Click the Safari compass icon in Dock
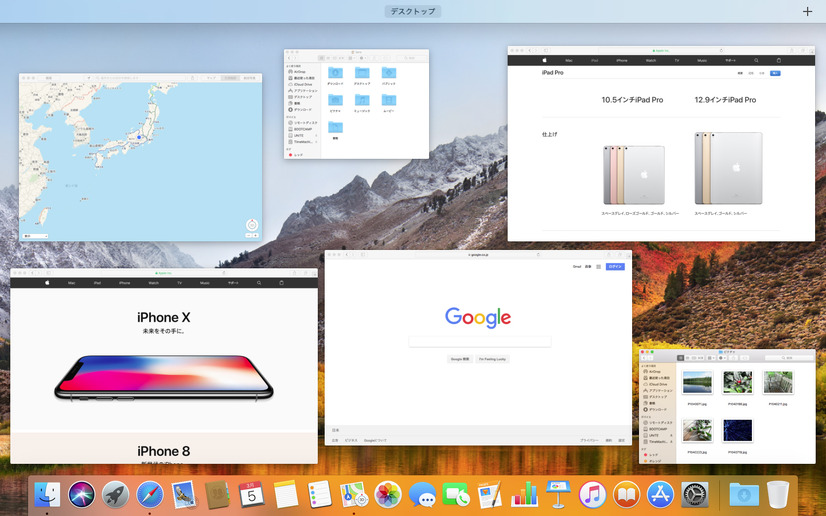The width and height of the screenshot is (826, 516). pyautogui.click(x=150, y=495)
